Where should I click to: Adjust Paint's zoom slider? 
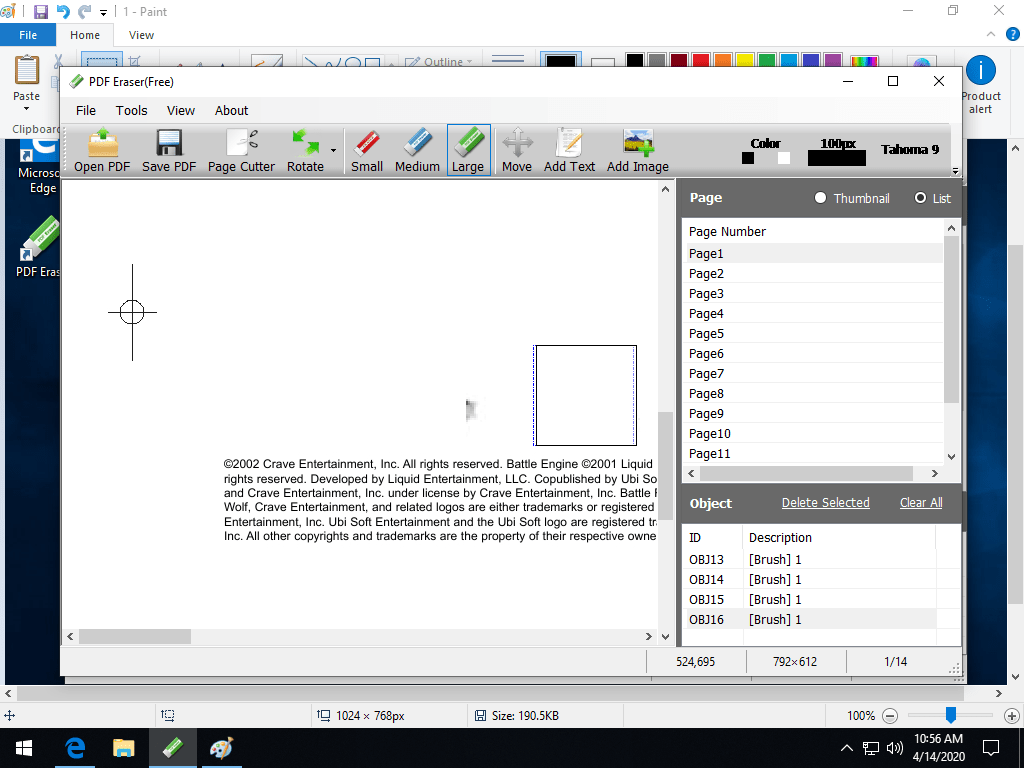click(x=951, y=715)
